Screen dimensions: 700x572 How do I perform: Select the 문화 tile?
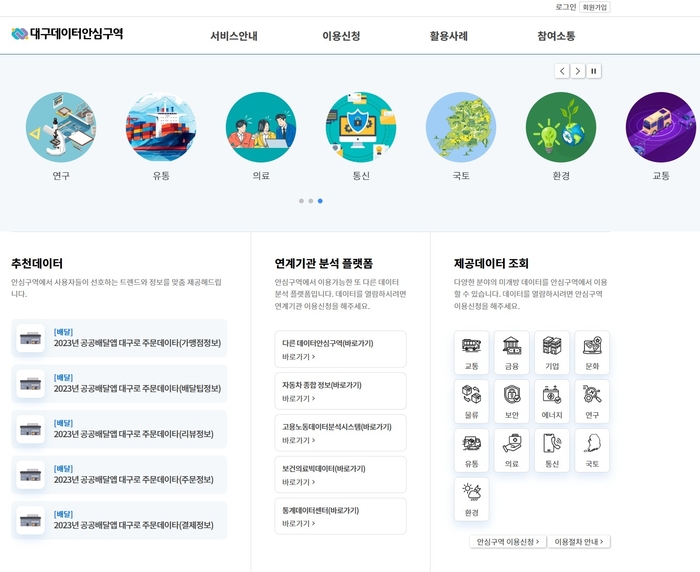pos(592,353)
